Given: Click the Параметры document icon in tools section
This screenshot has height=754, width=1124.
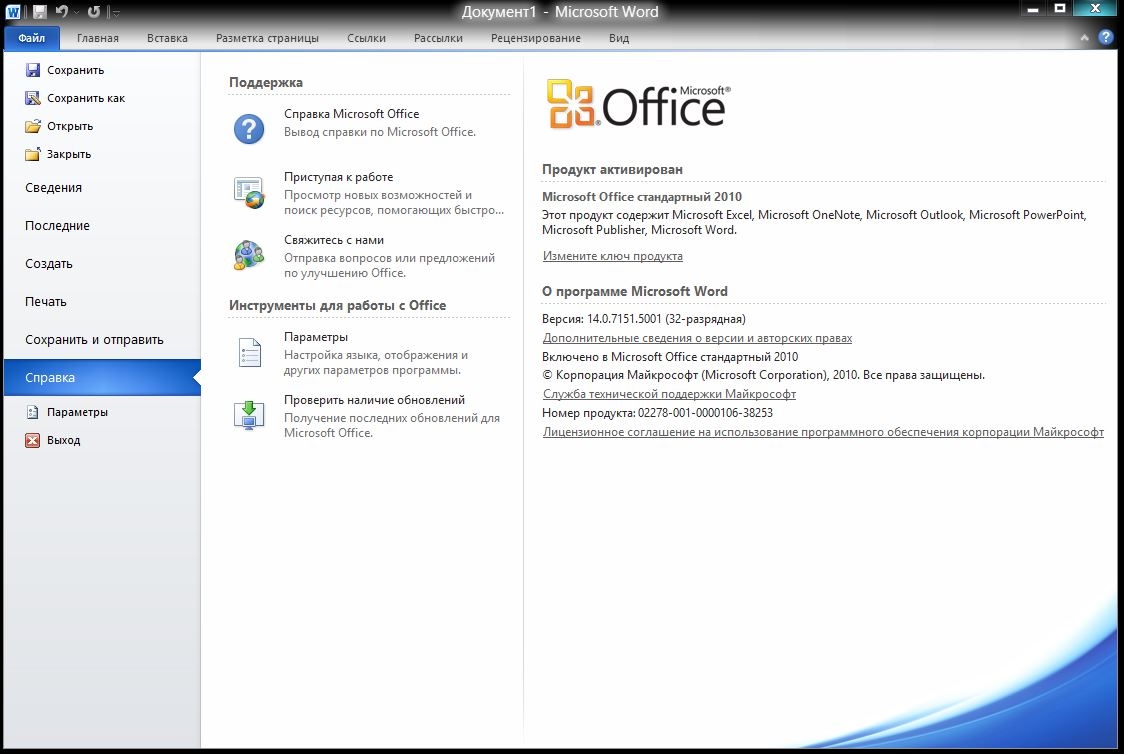Looking at the screenshot, I should coord(249,352).
